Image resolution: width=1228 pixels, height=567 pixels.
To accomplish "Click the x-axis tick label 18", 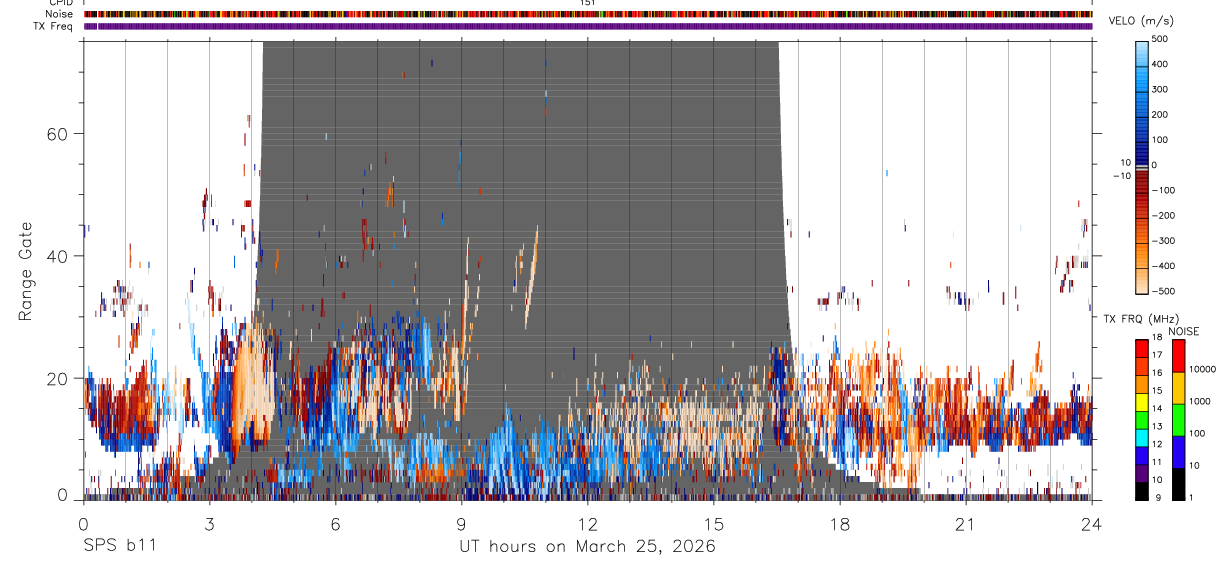I will [x=840, y=525].
